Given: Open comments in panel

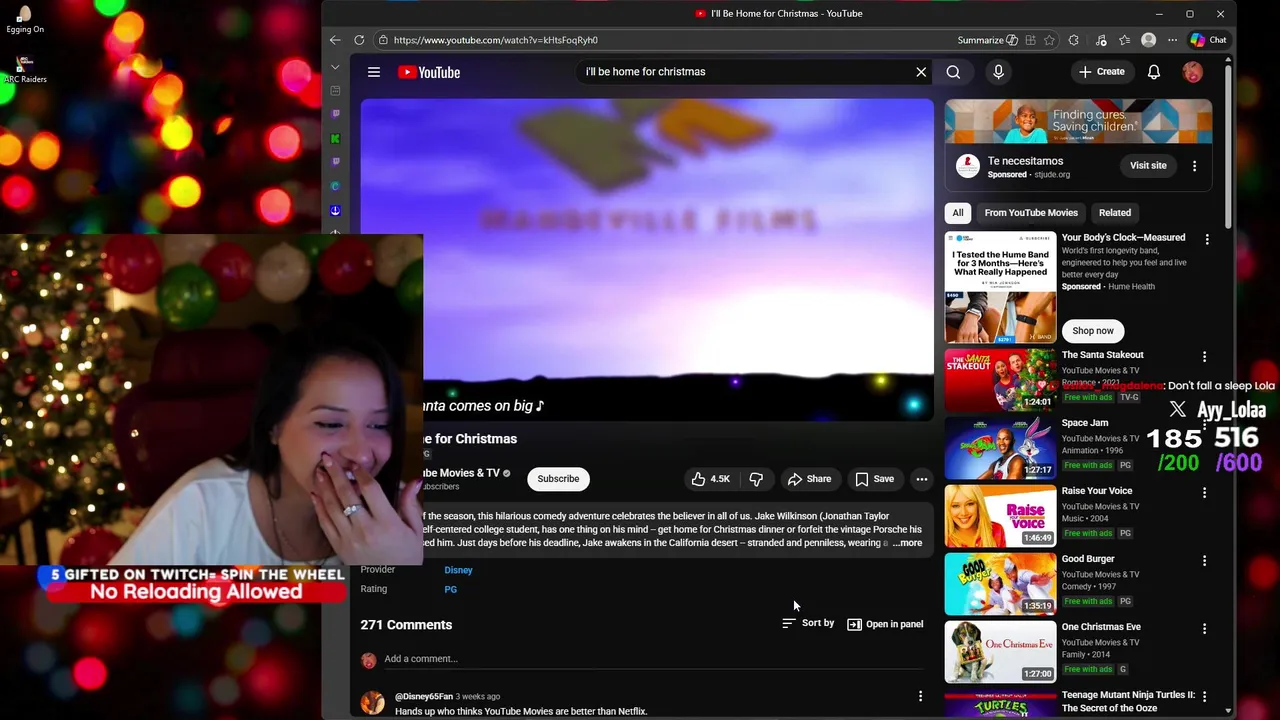Looking at the screenshot, I should point(885,624).
